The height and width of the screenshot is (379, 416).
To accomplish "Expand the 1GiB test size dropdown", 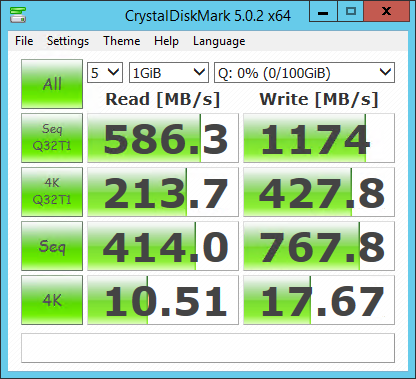I will click(169, 72).
